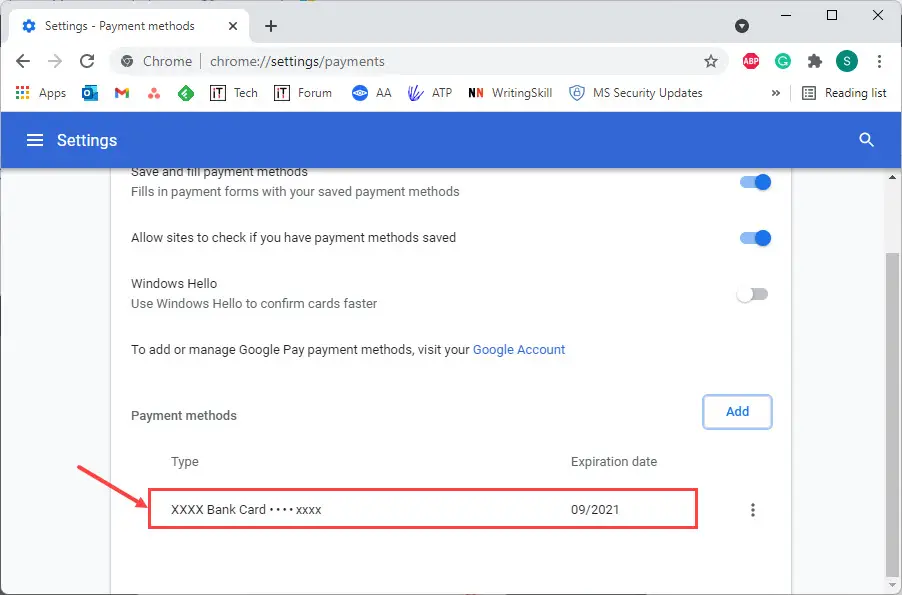The height and width of the screenshot is (595, 902).
Task: Open a new tab with the plus button
Action: pos(271,26)
